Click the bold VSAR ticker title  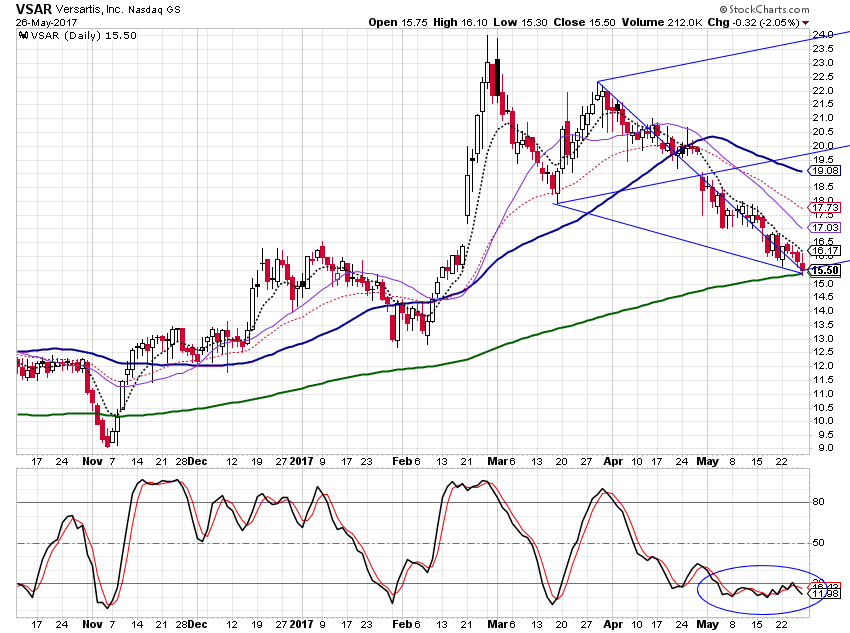click(x=34, y=9)
